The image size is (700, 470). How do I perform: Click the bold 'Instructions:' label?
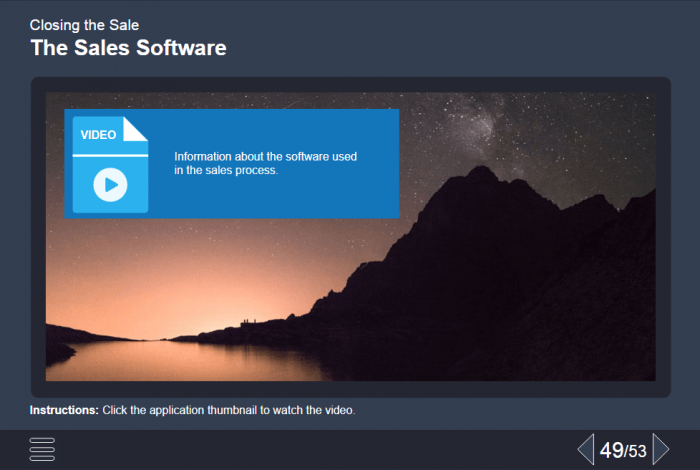pyautogui.click(x=64, y=410)
